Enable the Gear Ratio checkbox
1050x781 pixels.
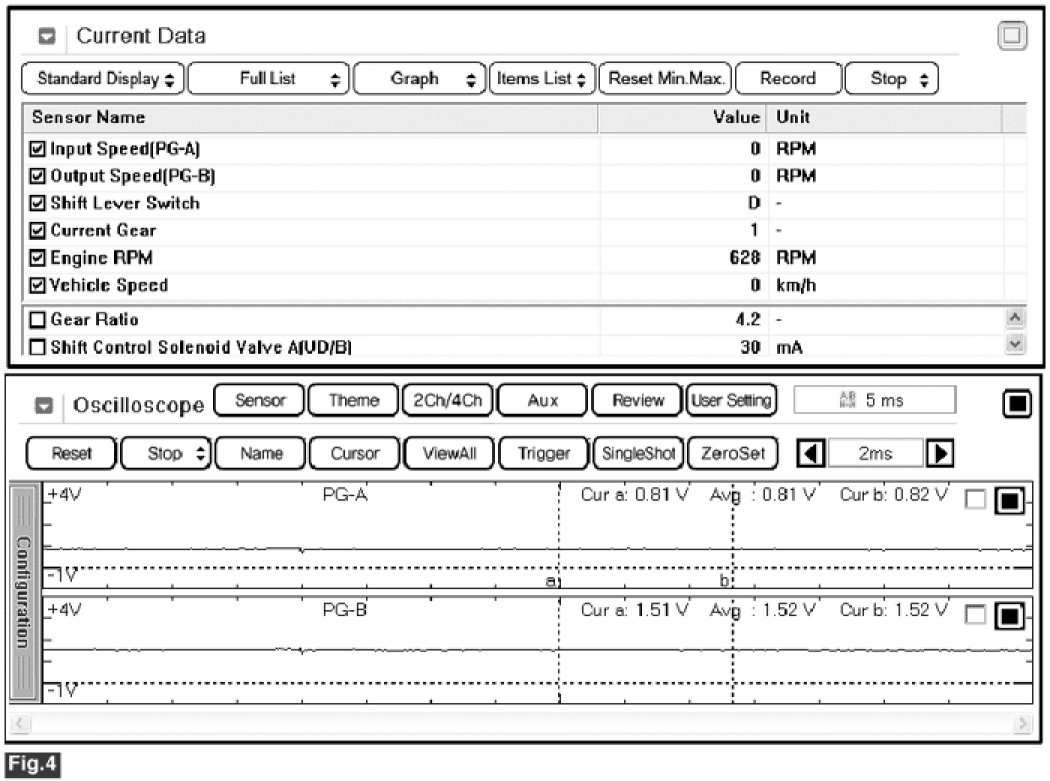pos(38,320)
